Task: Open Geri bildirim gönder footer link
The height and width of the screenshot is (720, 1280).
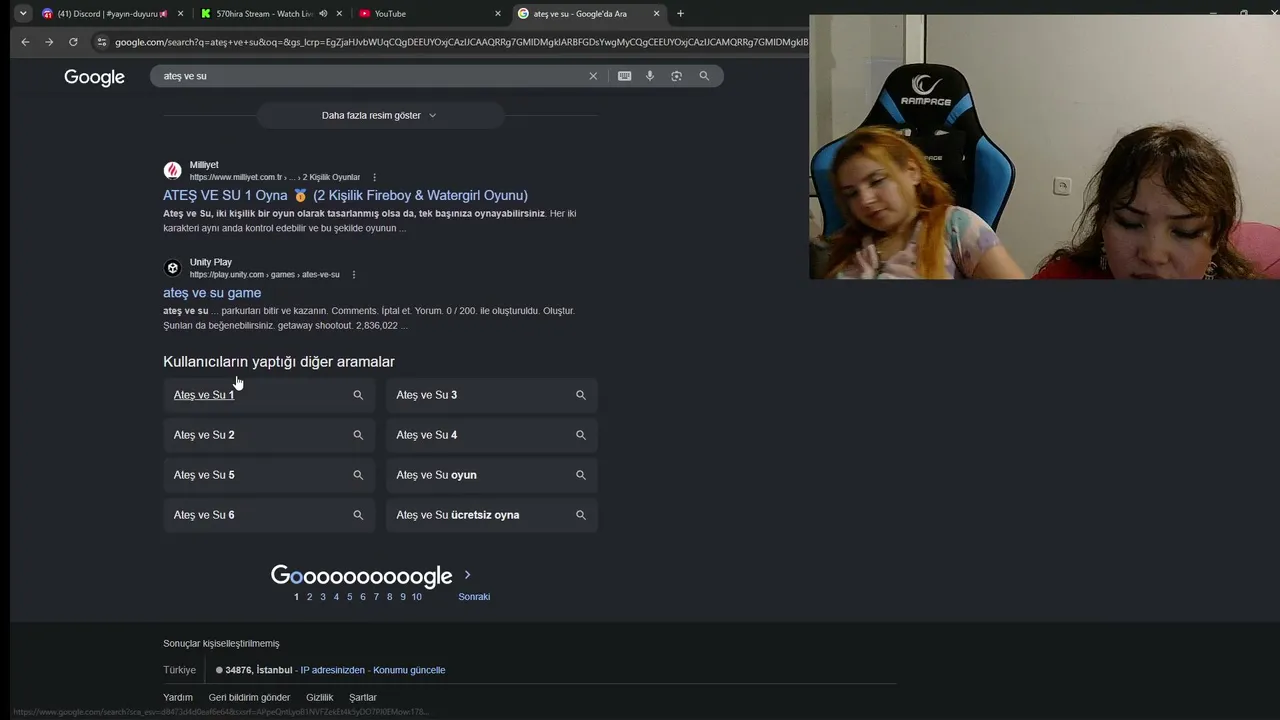Action: click(249, 697)
